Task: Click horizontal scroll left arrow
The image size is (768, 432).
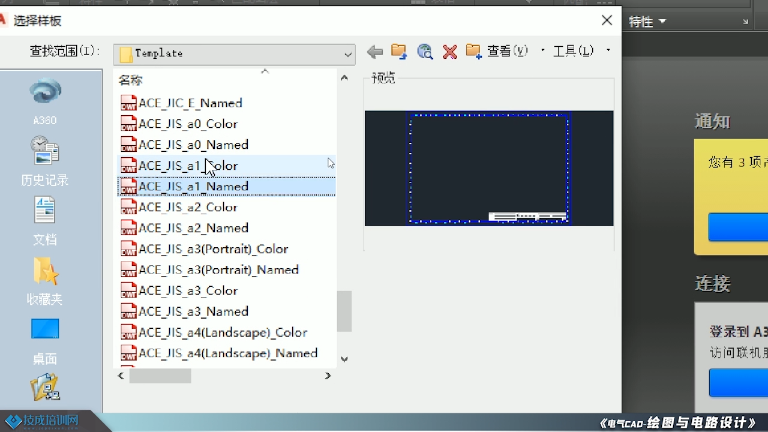Action: point(121,376)
